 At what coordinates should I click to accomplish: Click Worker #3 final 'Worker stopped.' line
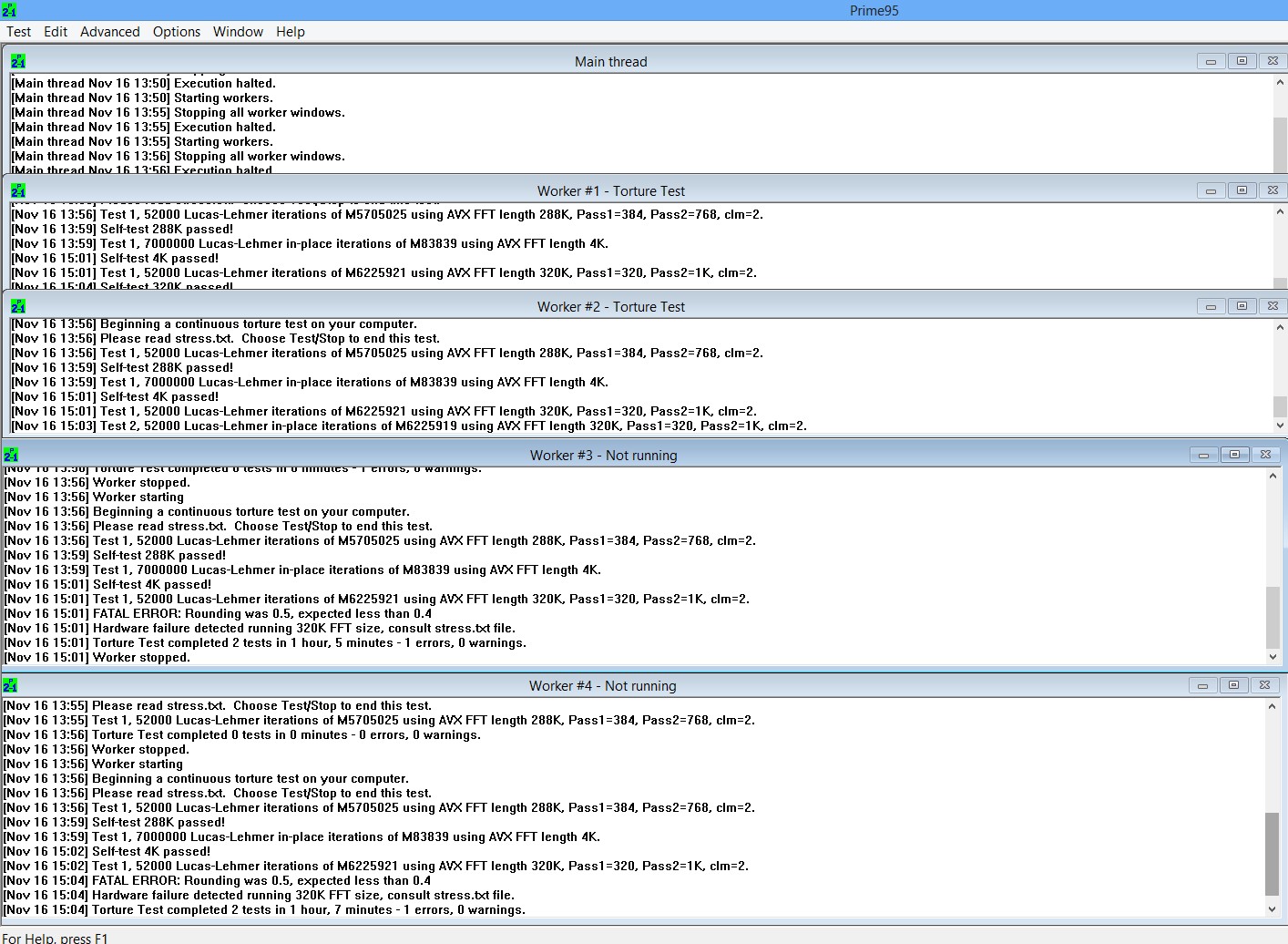(x=97, y=657)
